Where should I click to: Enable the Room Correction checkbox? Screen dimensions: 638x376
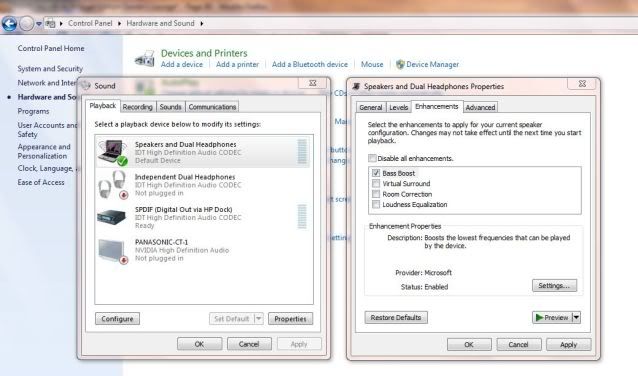pos(376,194)
